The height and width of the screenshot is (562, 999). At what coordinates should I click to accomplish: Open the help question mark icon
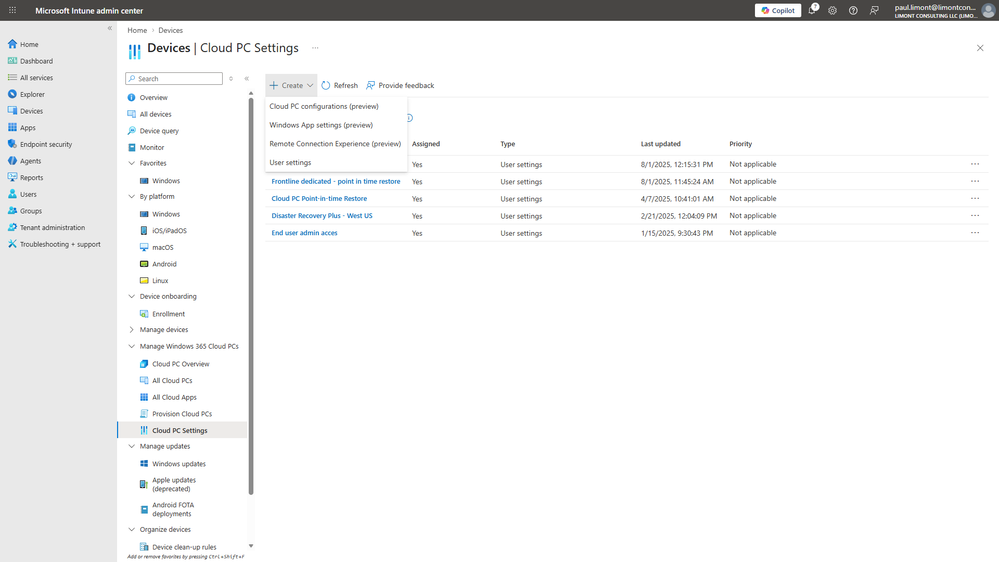853,10
